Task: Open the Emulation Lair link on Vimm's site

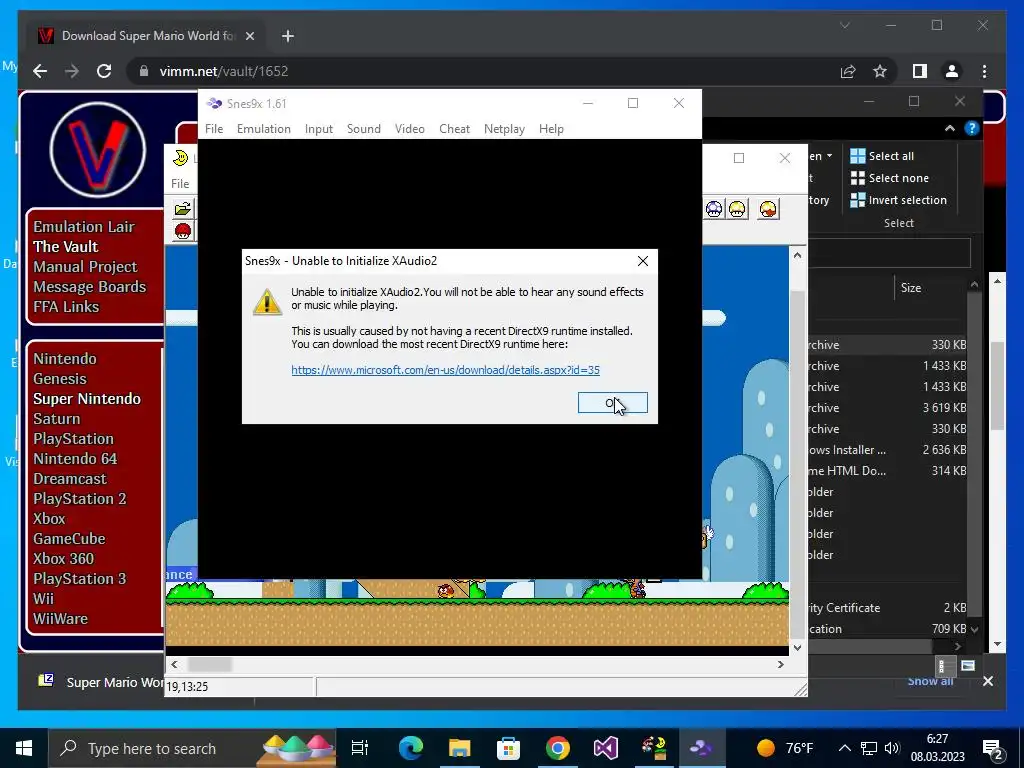Action: point(84,227)
